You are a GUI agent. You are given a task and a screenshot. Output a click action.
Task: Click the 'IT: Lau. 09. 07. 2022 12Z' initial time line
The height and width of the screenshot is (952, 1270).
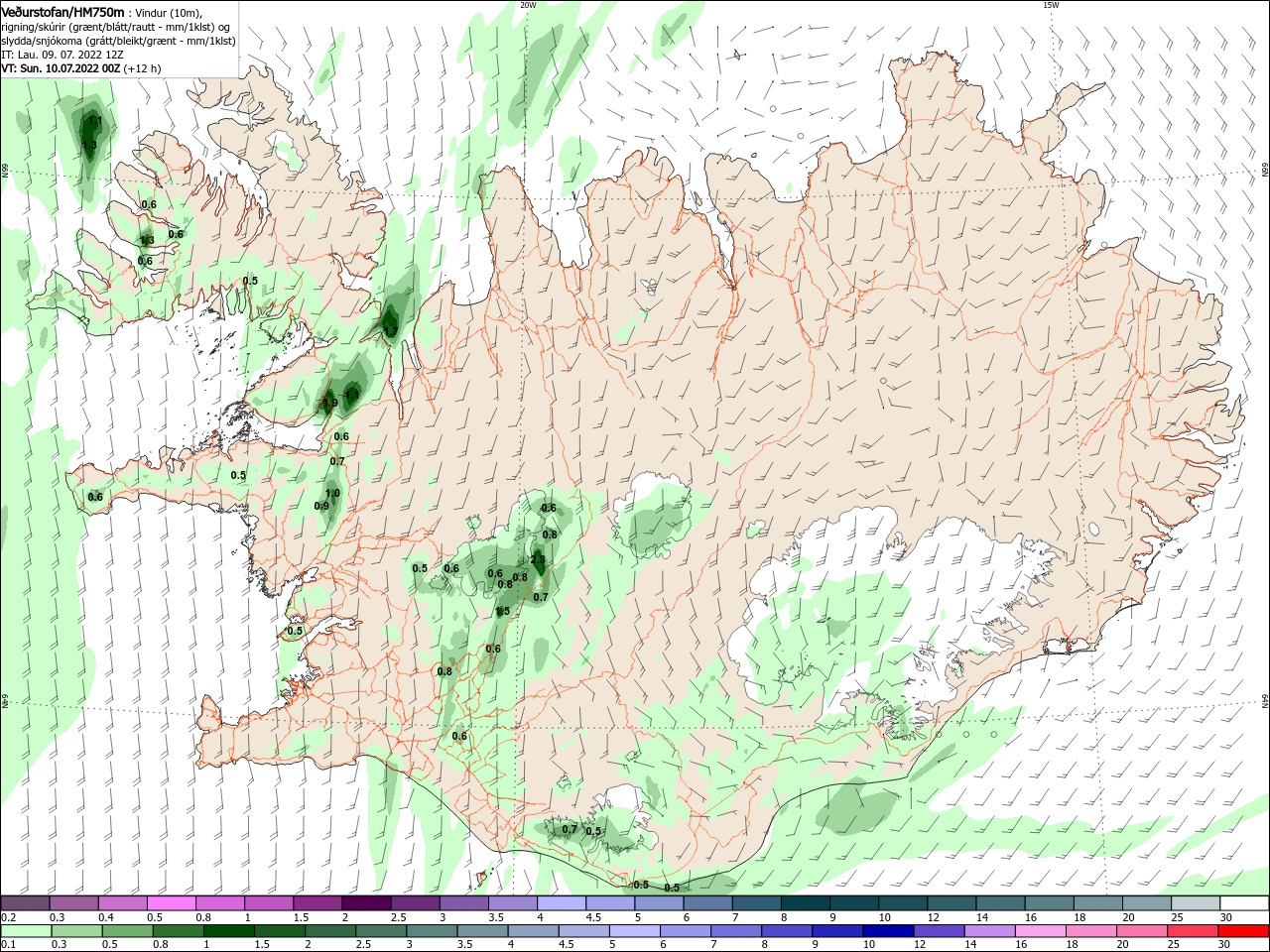(63, 55)
